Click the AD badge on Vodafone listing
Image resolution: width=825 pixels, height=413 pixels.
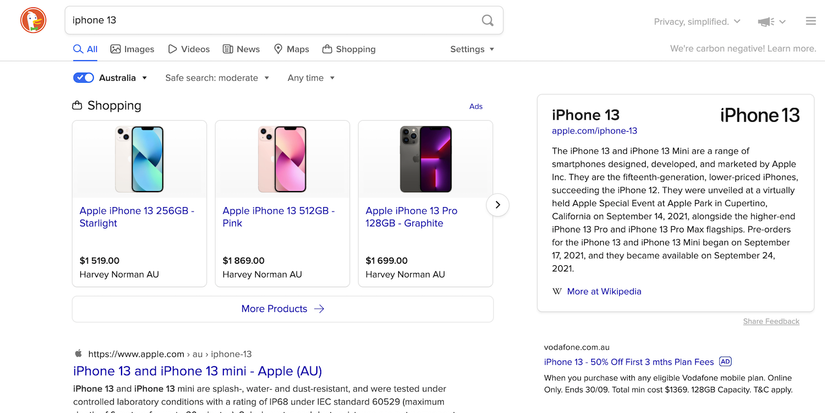tap(726, 361)
